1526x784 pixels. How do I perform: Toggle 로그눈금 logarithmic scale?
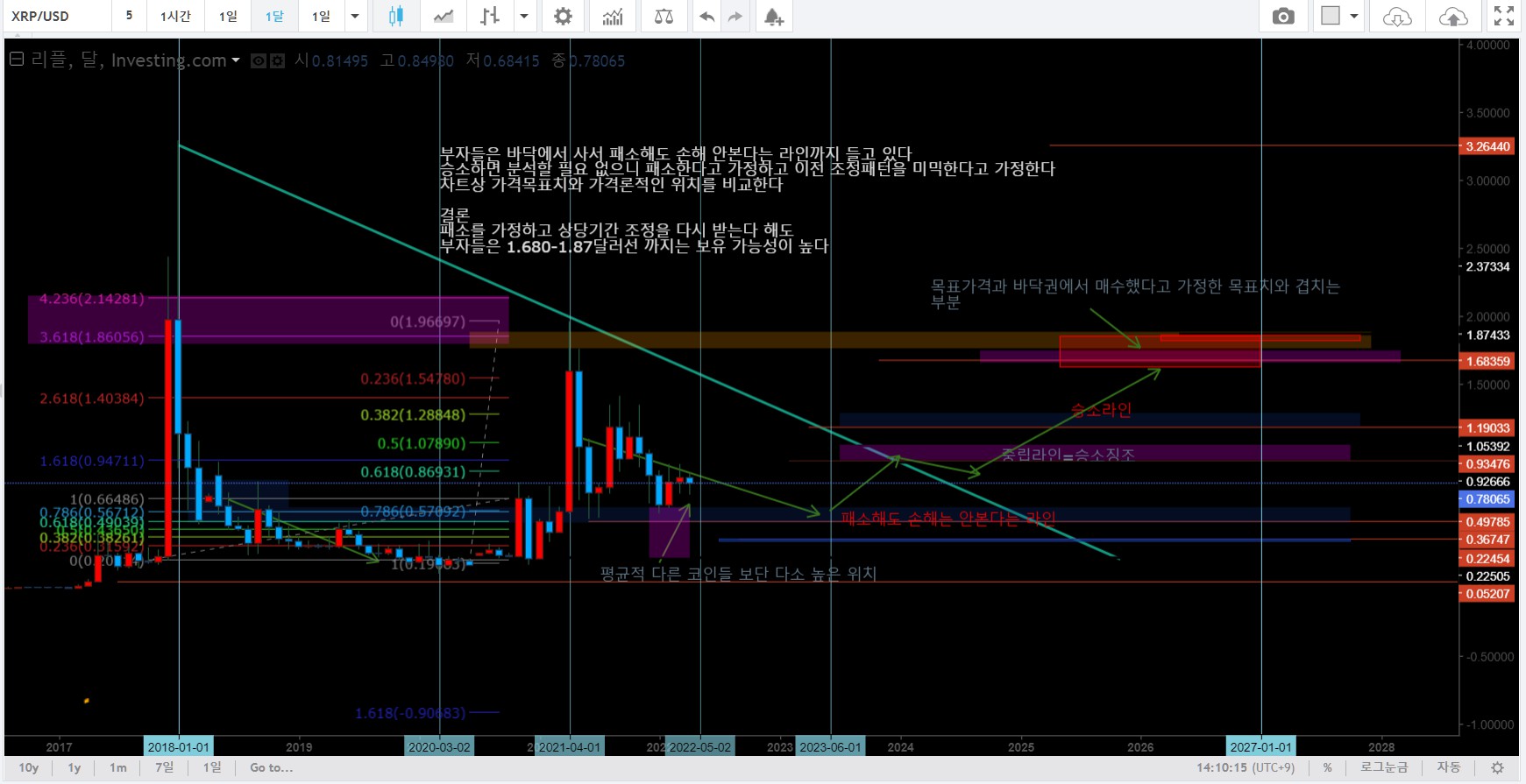(x=1384, y=767)
